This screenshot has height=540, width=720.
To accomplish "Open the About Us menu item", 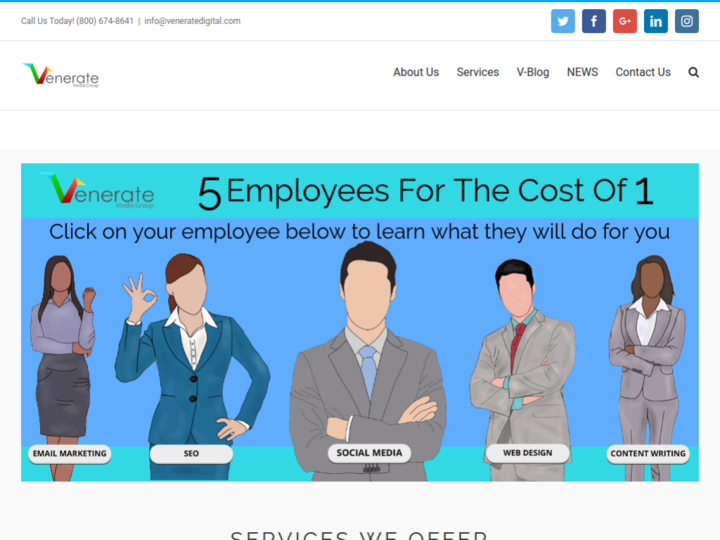I will (x=416, y=72).
